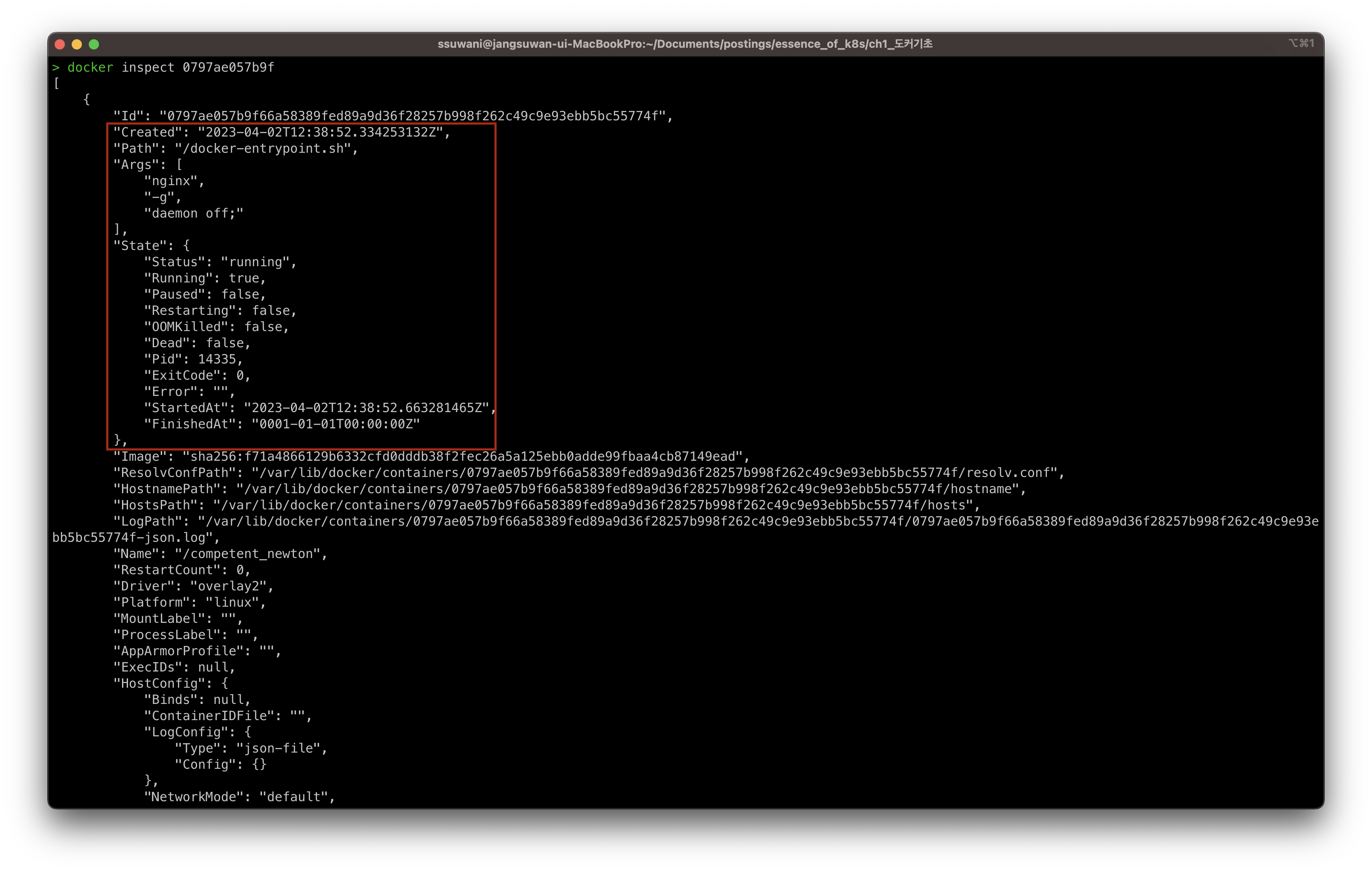Screen dimensions: 1372x872
Task: Click the "ExitCode": 0 line
Action: click(197, 375)
